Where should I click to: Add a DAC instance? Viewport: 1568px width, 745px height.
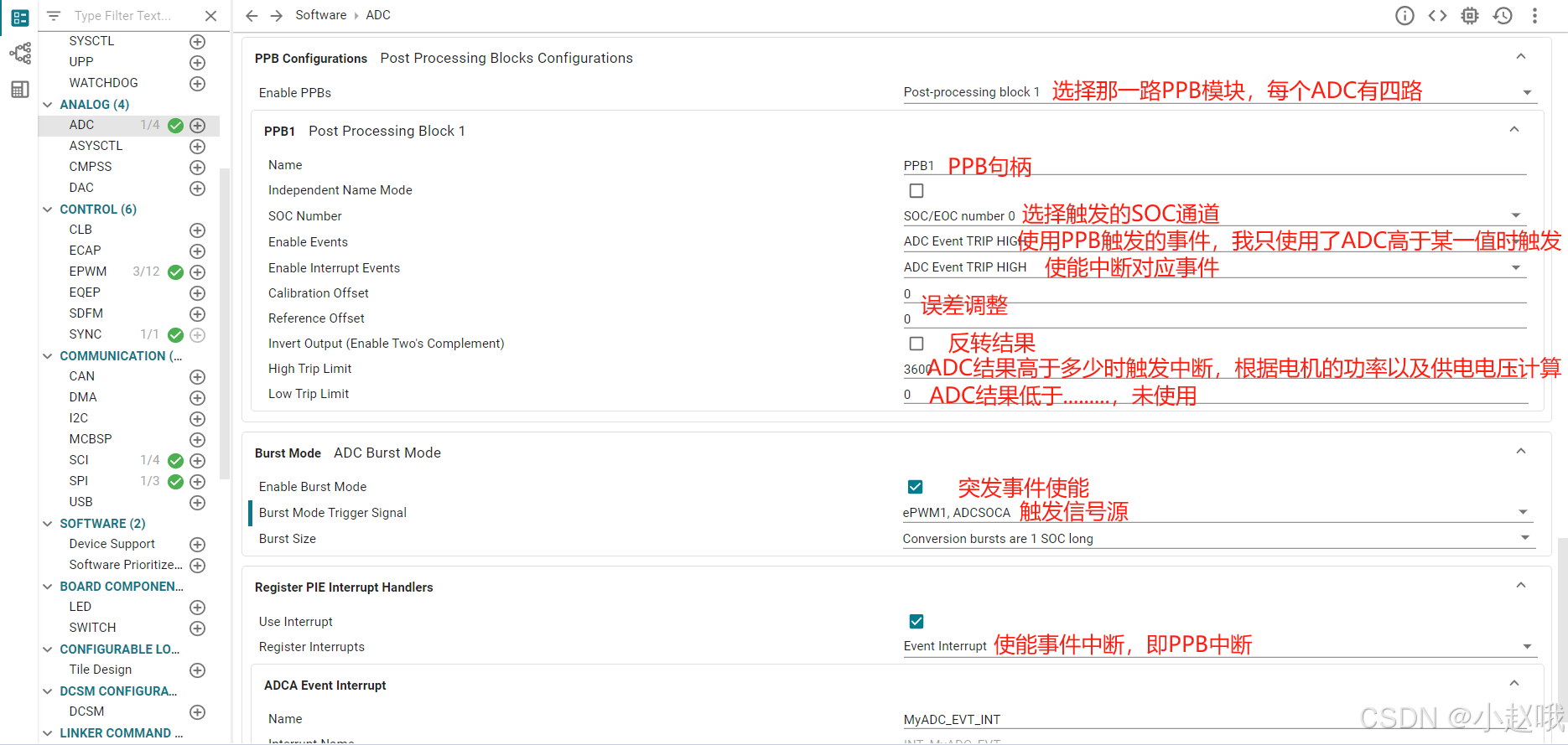point(198,189)
